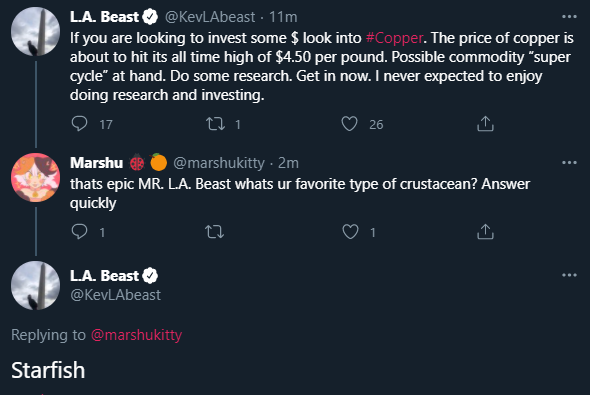This screenshot has height=395, width=590.
Task: Open L.A. Beast avatar on the Starfish reply
Action: coord(35,286)
